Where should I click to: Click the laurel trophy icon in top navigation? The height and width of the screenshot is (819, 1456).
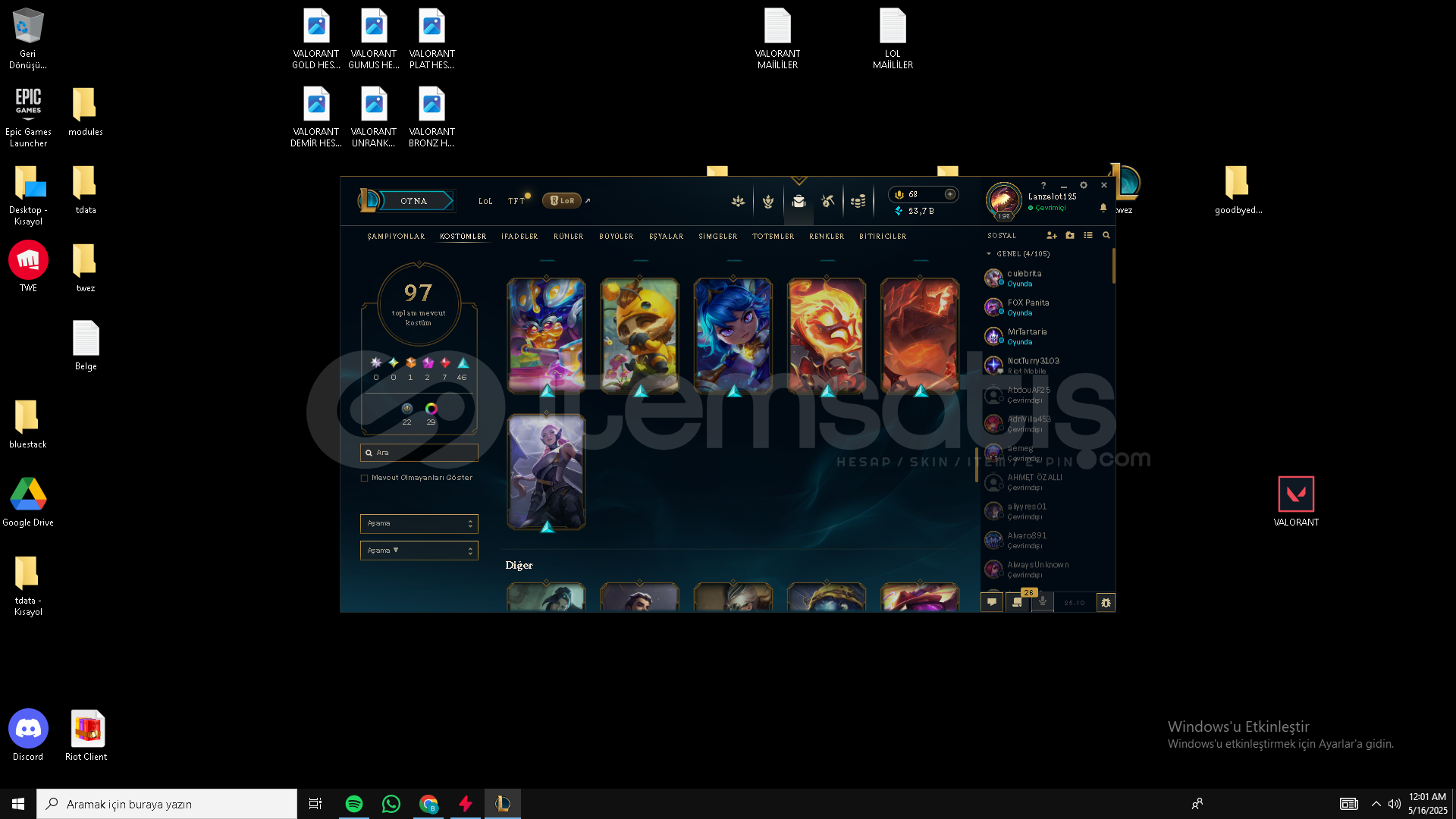768,201
